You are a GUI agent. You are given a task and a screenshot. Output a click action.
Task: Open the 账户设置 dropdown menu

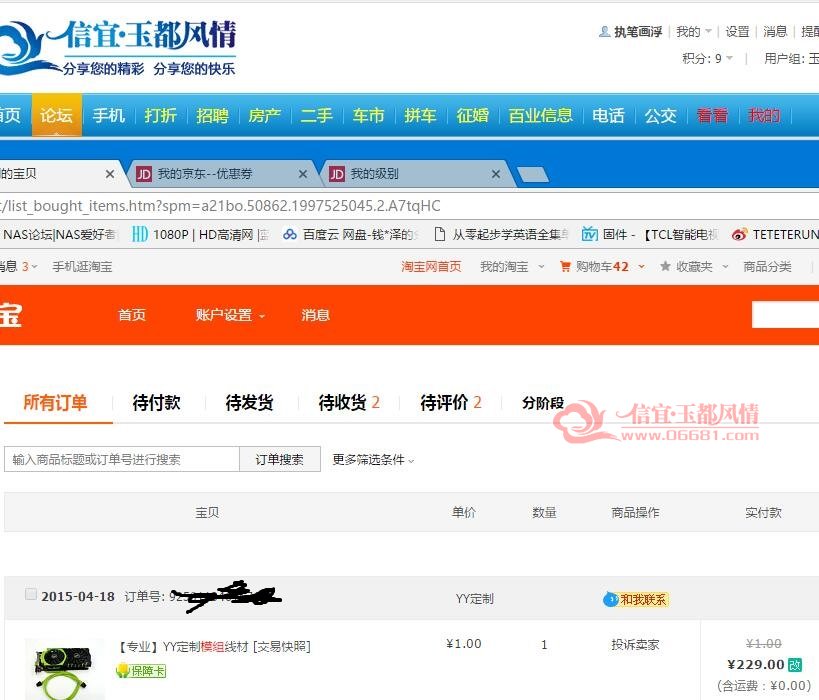click(x=230, y=315)
